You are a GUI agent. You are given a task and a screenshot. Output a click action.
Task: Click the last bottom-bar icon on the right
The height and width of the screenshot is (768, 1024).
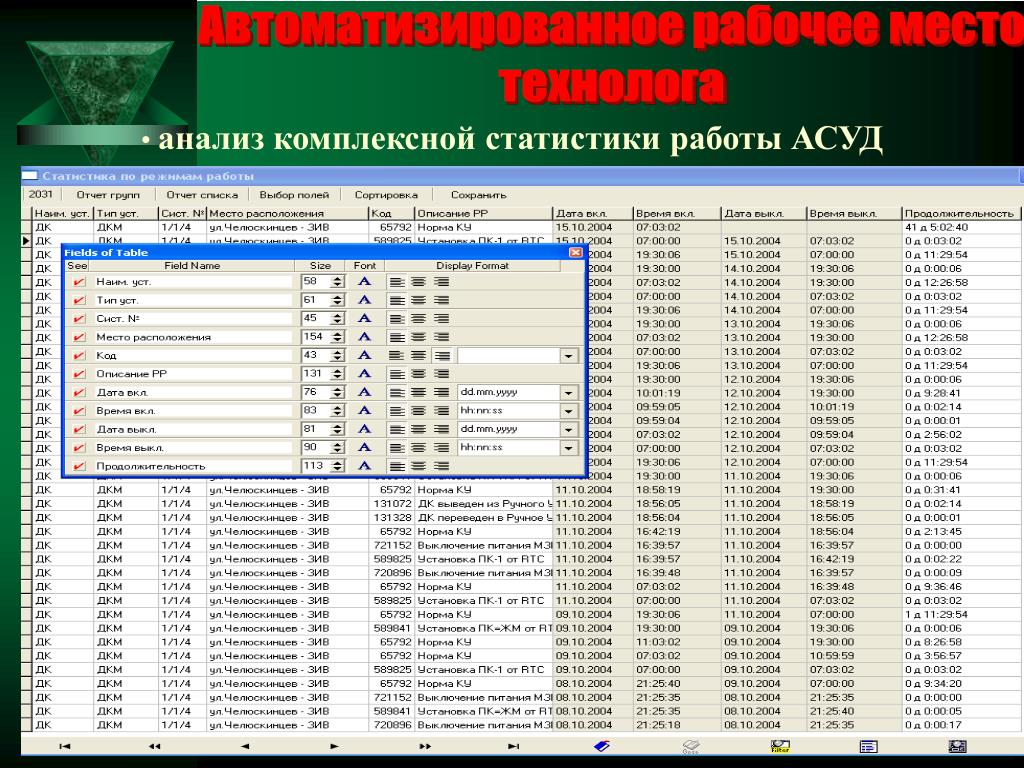pyautogui.click(x=957, y=746)
